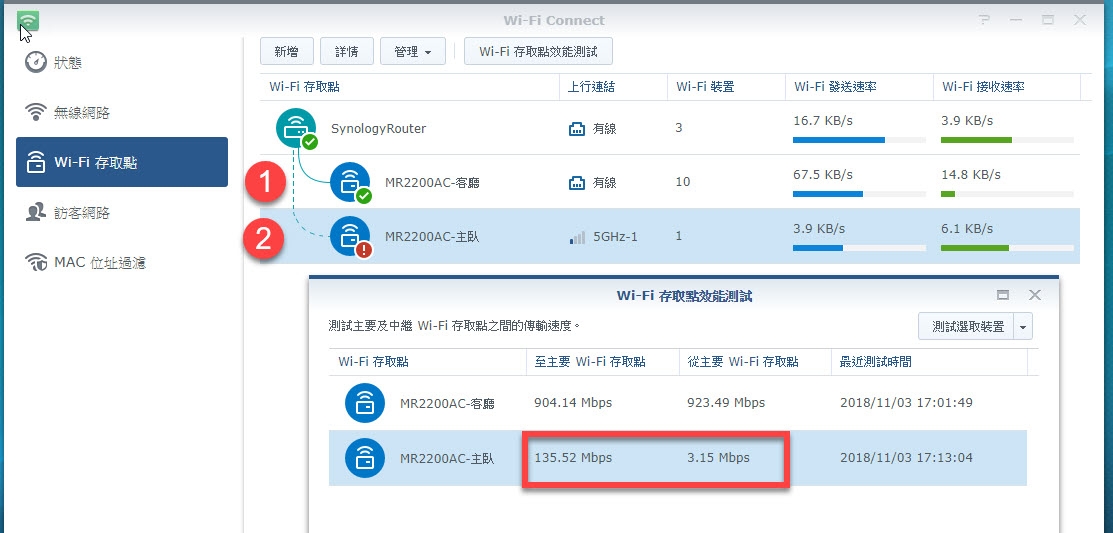
Task: Open the 管理 dropdown menu
Action: point(413,52)
